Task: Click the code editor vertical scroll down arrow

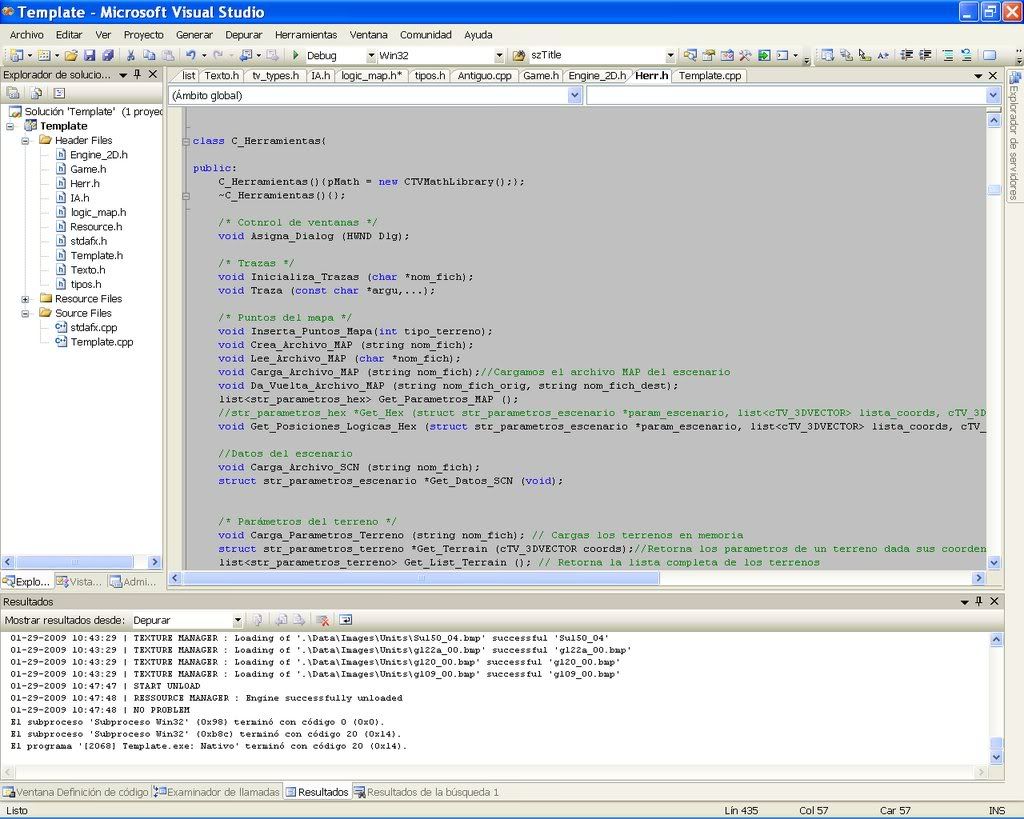Action: tap(993, 562)
